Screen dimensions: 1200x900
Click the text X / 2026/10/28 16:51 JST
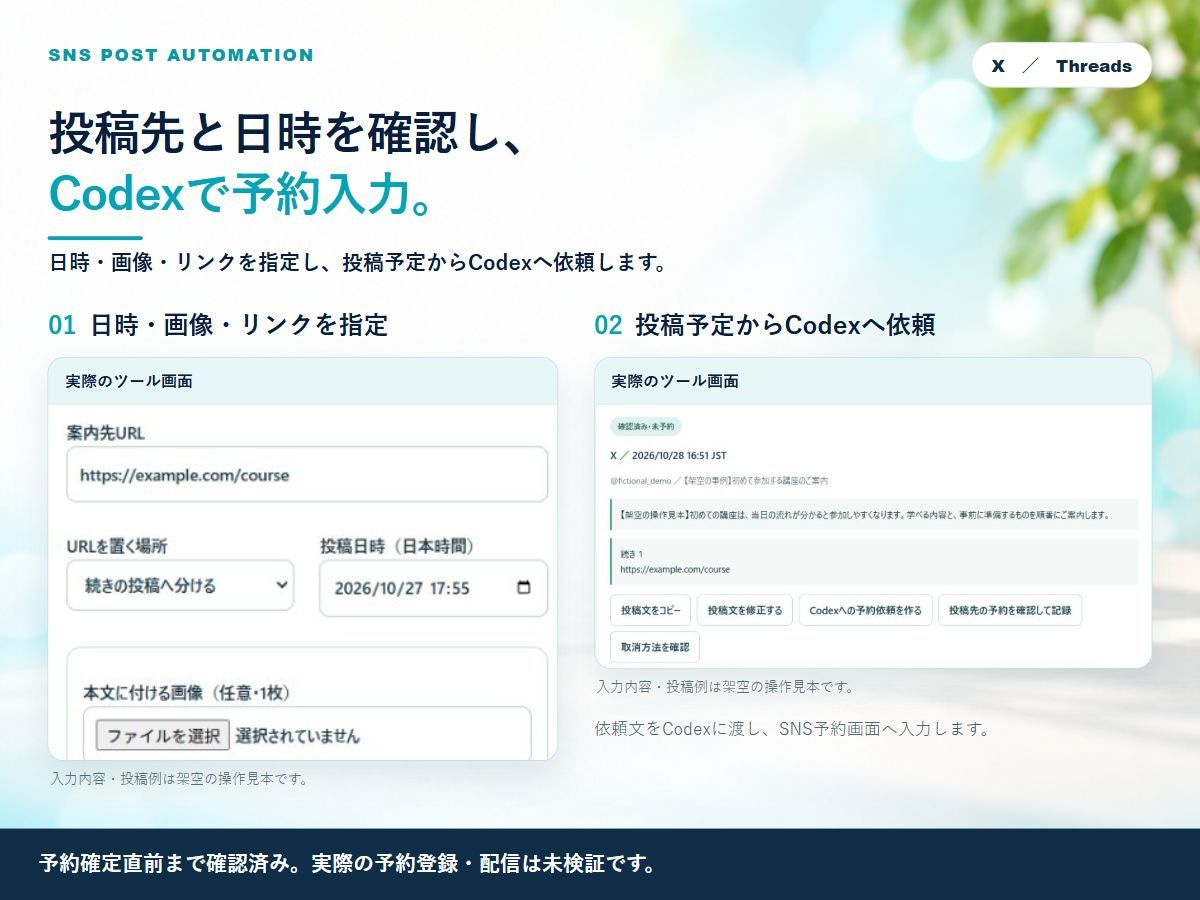coord(668,455)
